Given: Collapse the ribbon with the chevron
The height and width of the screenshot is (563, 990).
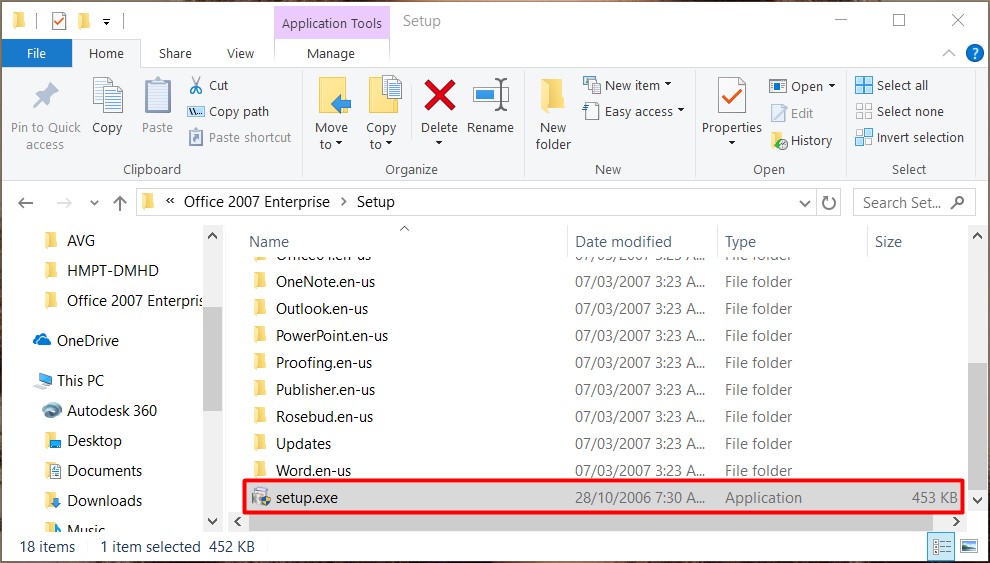Looking at the screenshot, I should (948, 54).
